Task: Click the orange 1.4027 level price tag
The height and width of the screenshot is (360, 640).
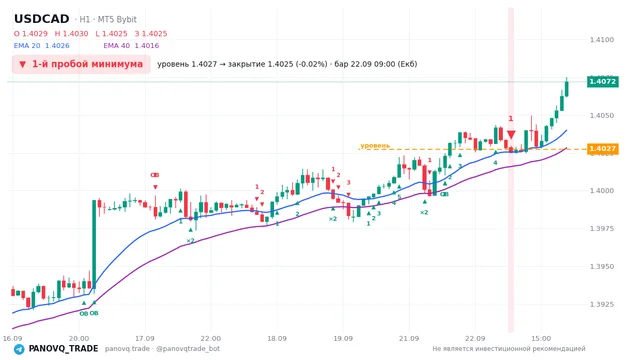Action: (x=602, y=149)
